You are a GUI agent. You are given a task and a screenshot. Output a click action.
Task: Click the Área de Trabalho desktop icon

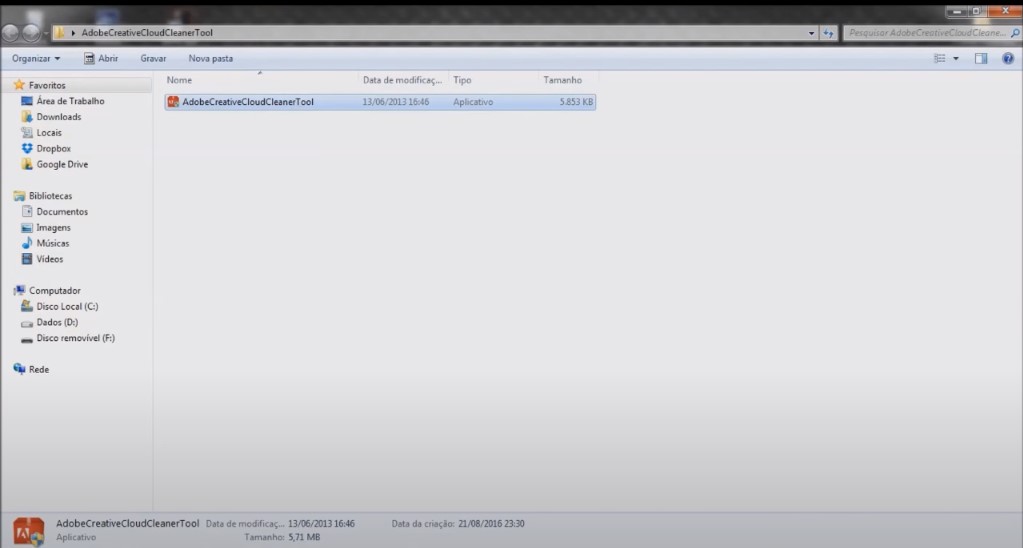click(27, 101)
